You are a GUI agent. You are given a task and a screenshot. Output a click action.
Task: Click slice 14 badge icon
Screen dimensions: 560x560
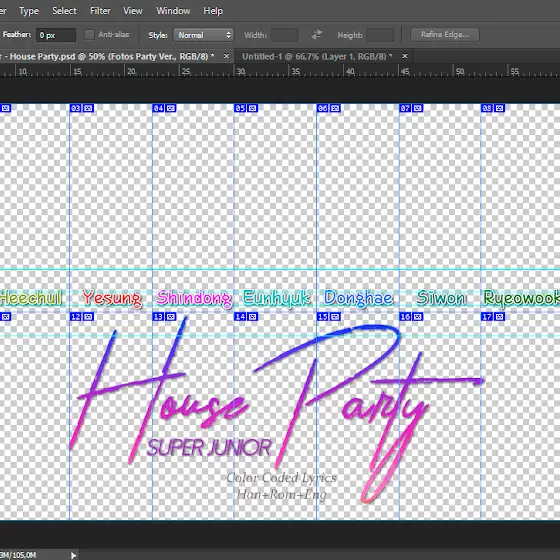tap(253, 317)
